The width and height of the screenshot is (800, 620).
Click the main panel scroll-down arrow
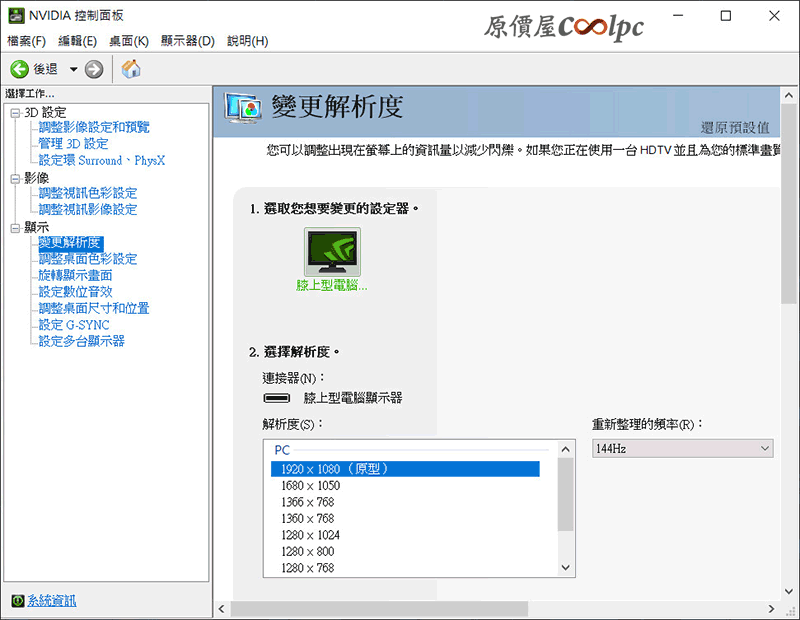pos(789,592)
